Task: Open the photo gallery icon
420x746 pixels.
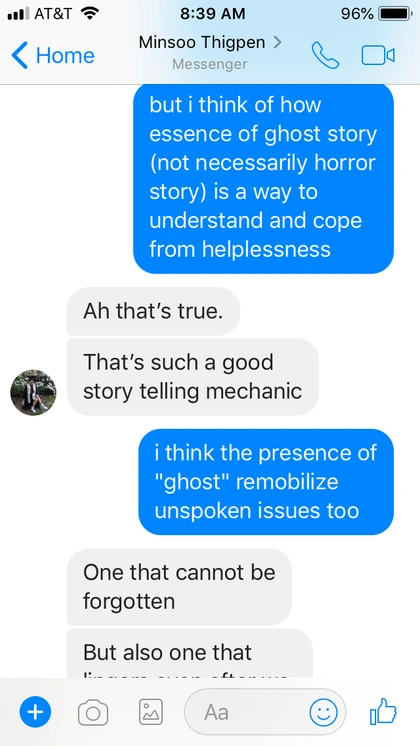Action: (x=151, y=712)
